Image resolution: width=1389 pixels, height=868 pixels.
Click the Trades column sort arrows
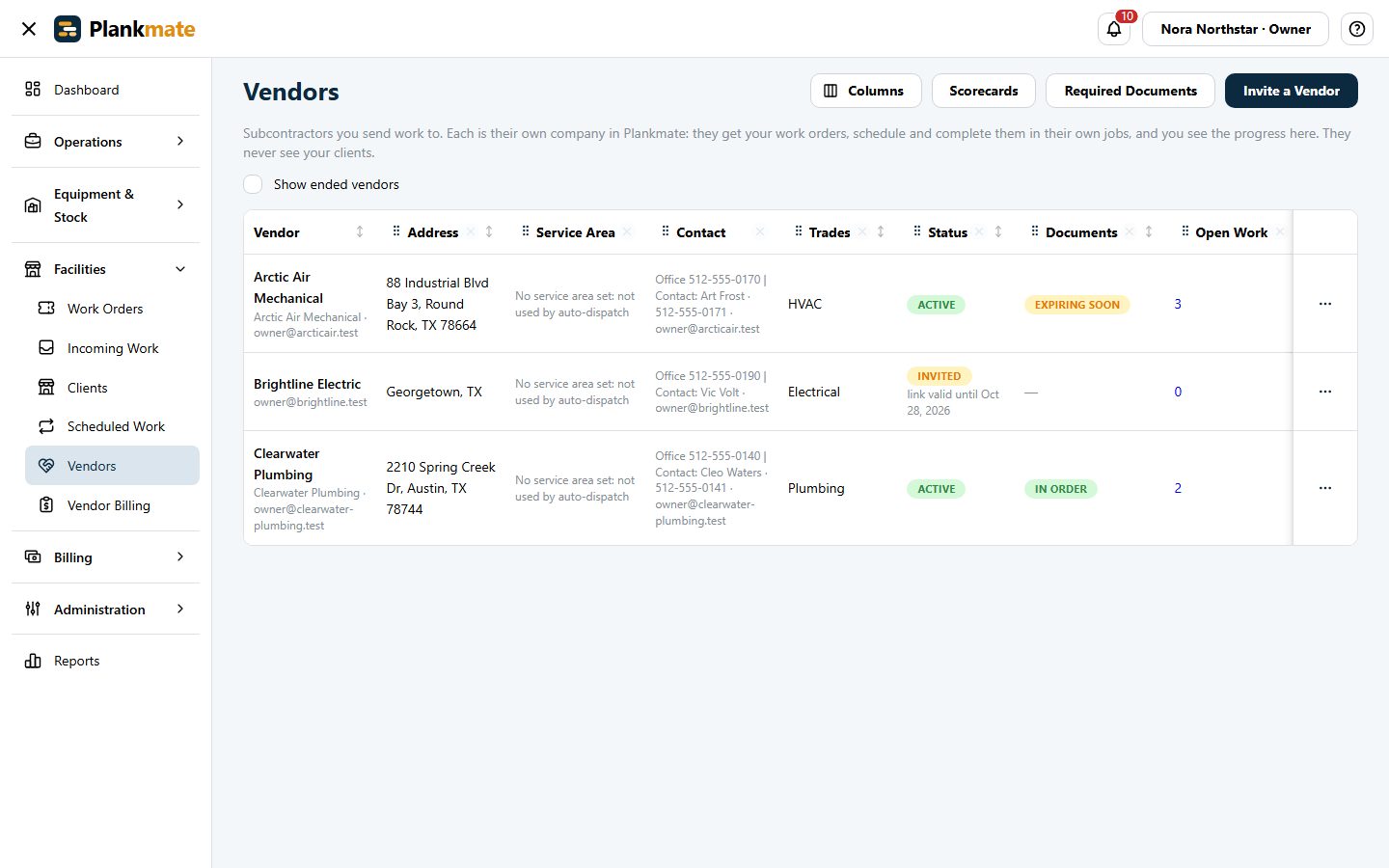881,232
